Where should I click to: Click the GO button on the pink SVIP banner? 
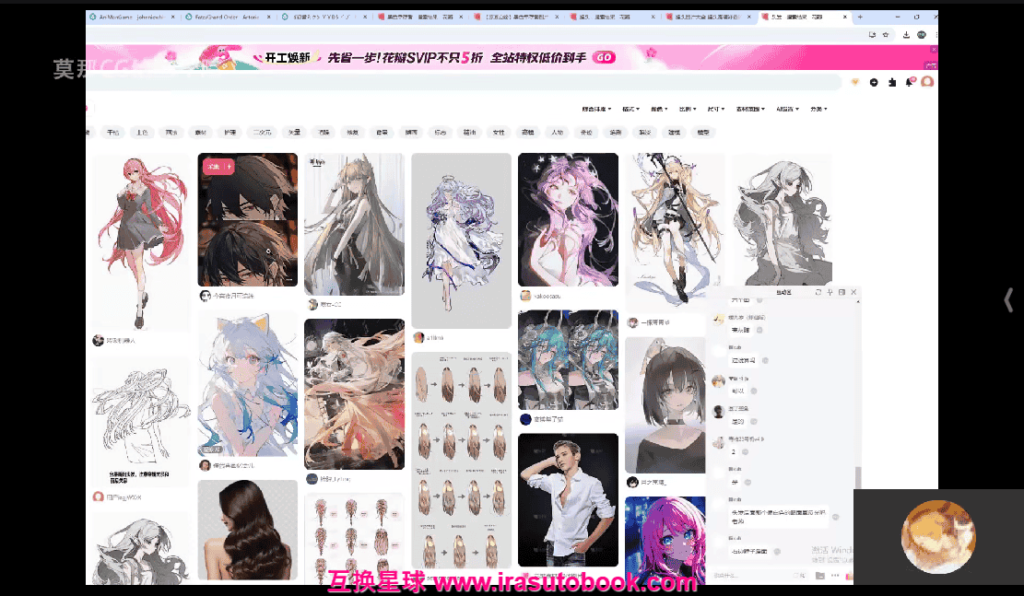coord(604,57)
